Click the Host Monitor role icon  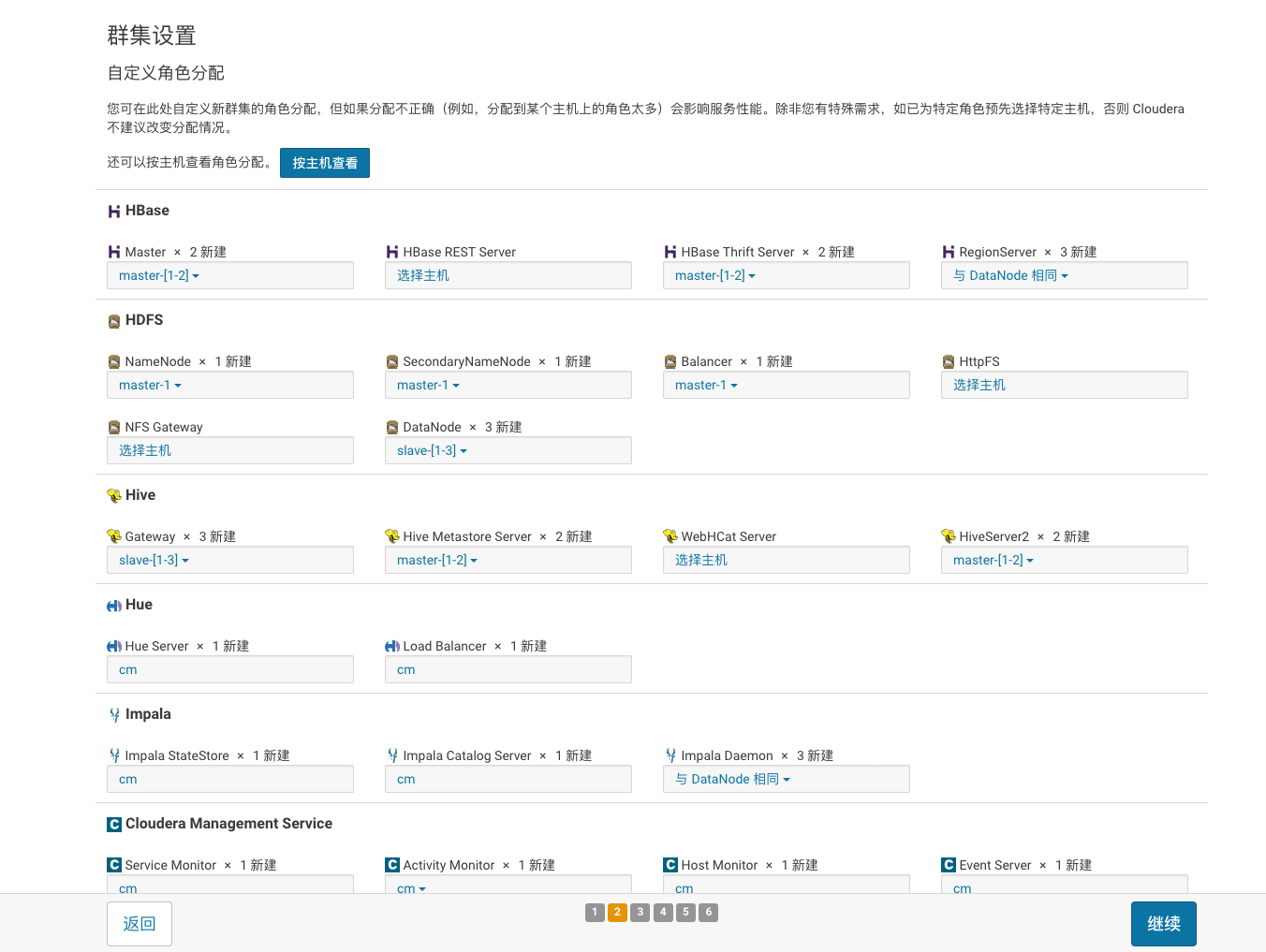[670, 865]
